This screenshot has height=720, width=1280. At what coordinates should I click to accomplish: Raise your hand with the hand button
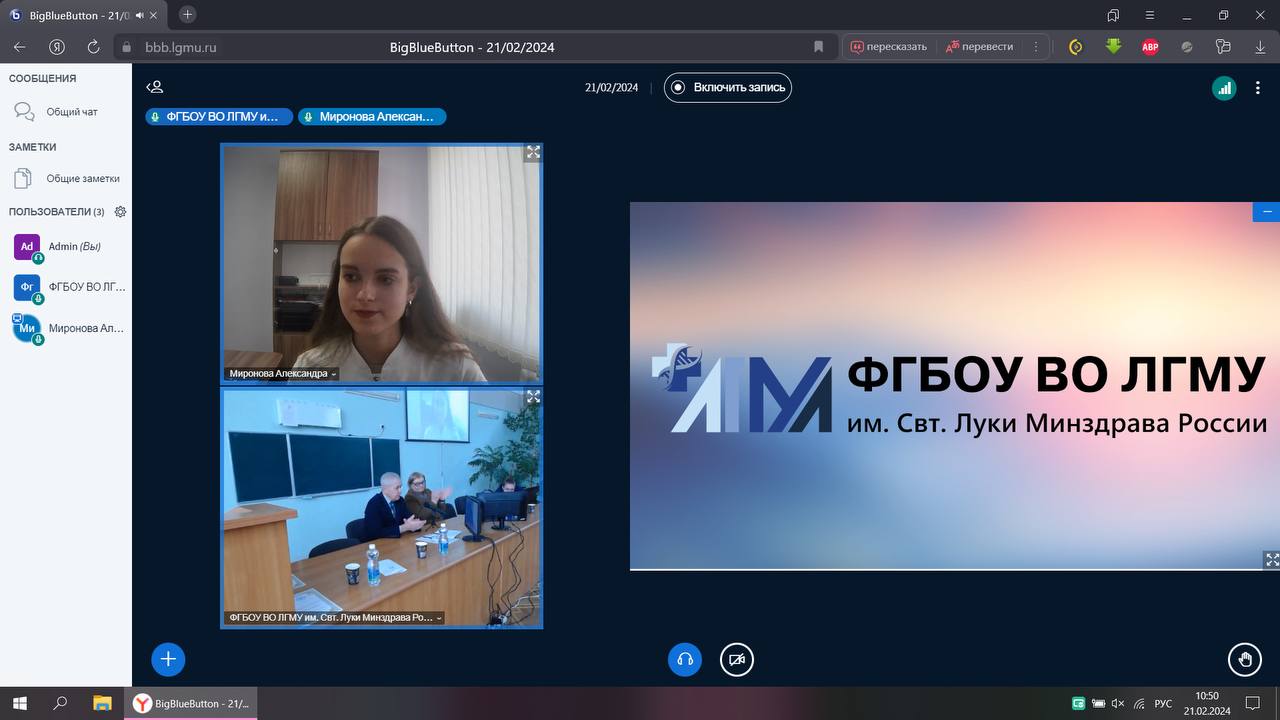(x=1245, y=659)
